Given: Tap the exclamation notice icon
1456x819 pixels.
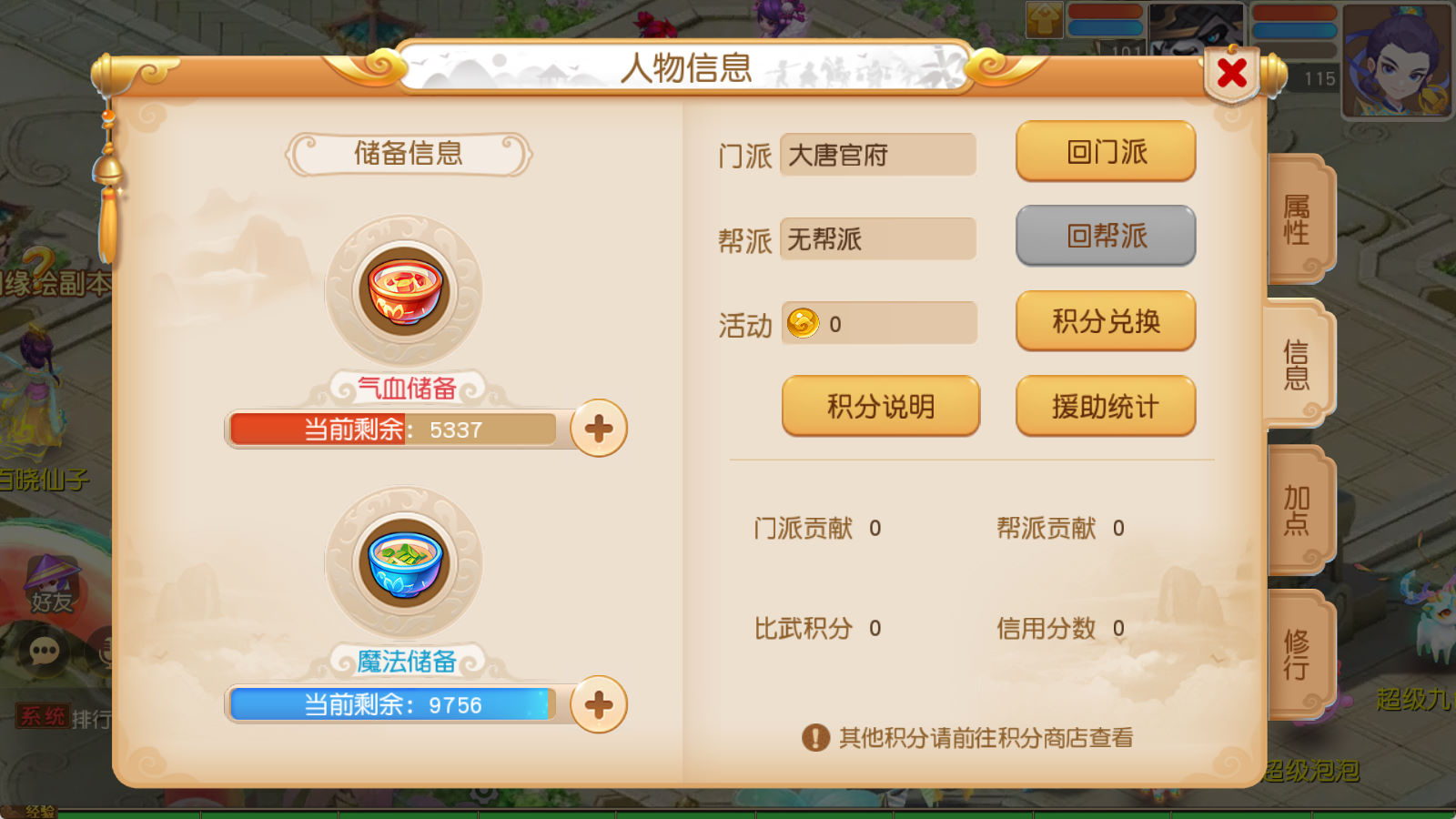Looking at the screenshot, I should [x=815, y=737].
